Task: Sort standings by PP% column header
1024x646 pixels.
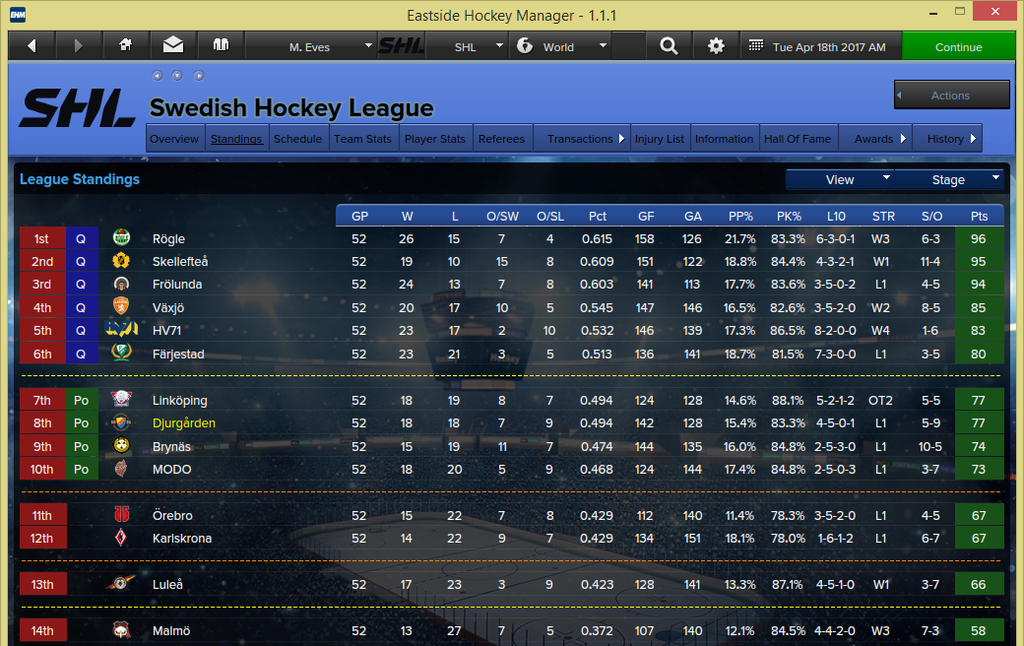Action: coord(741,216)
